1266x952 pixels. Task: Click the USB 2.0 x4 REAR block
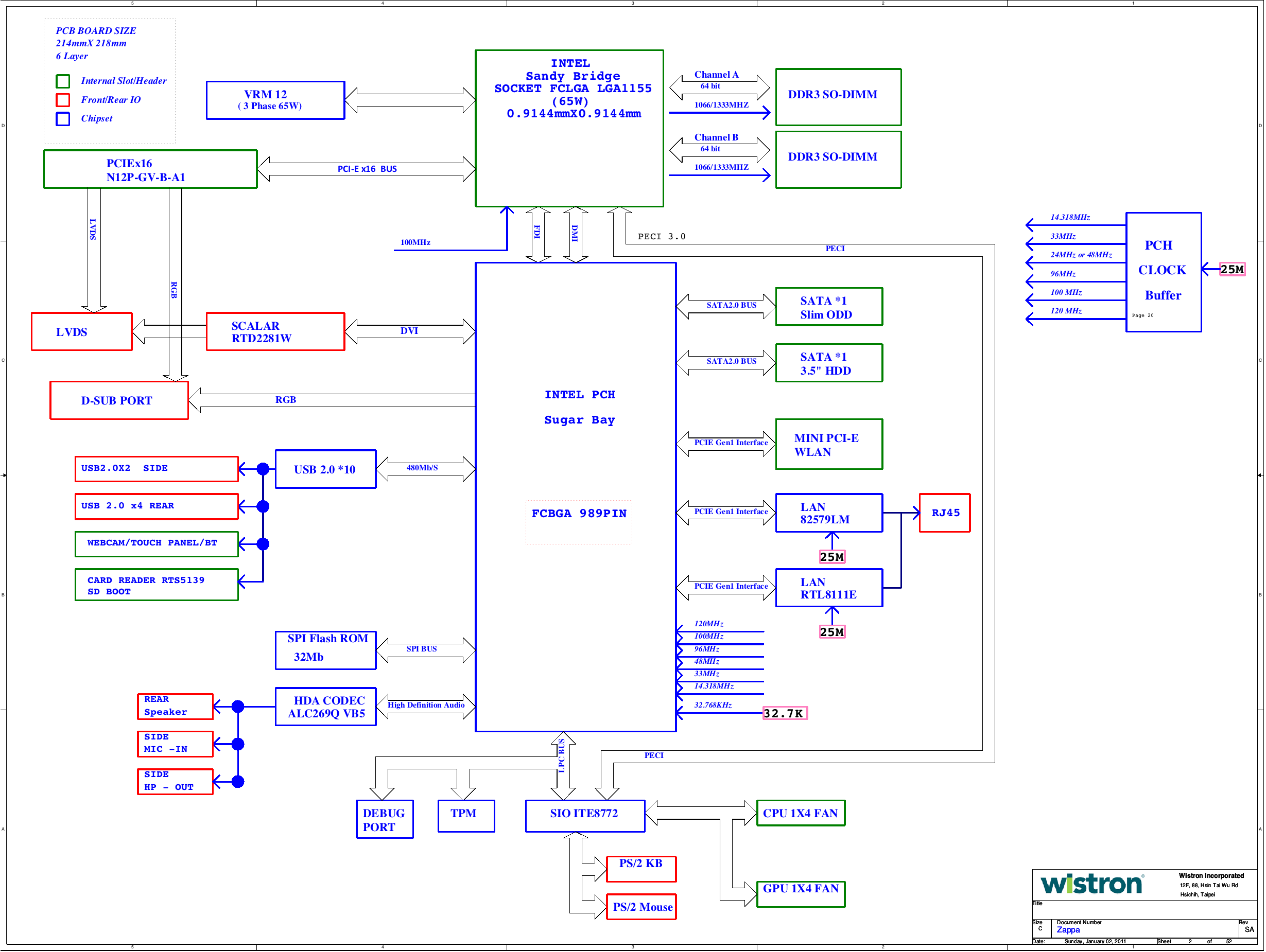(x=156, y=507)
